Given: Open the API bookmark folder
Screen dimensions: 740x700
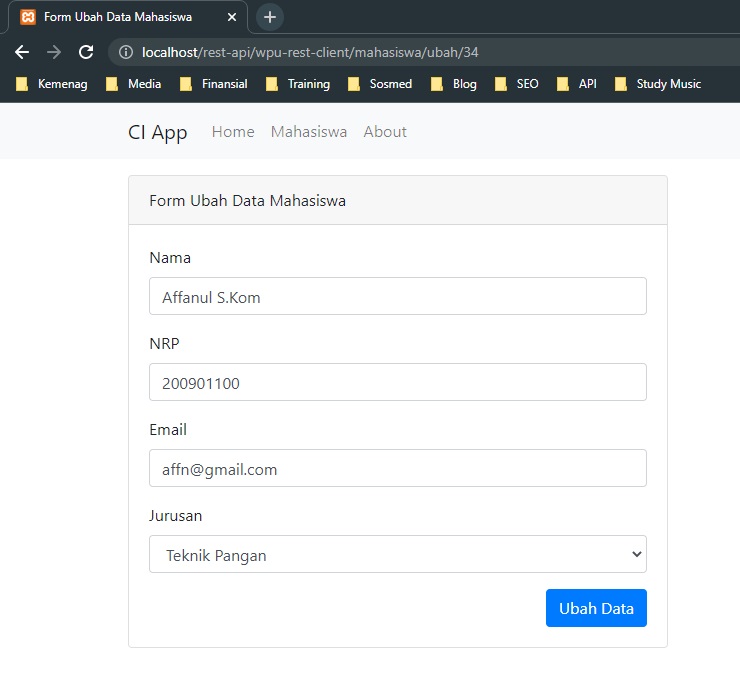Looking at the screenshot, I should (576, 84).
